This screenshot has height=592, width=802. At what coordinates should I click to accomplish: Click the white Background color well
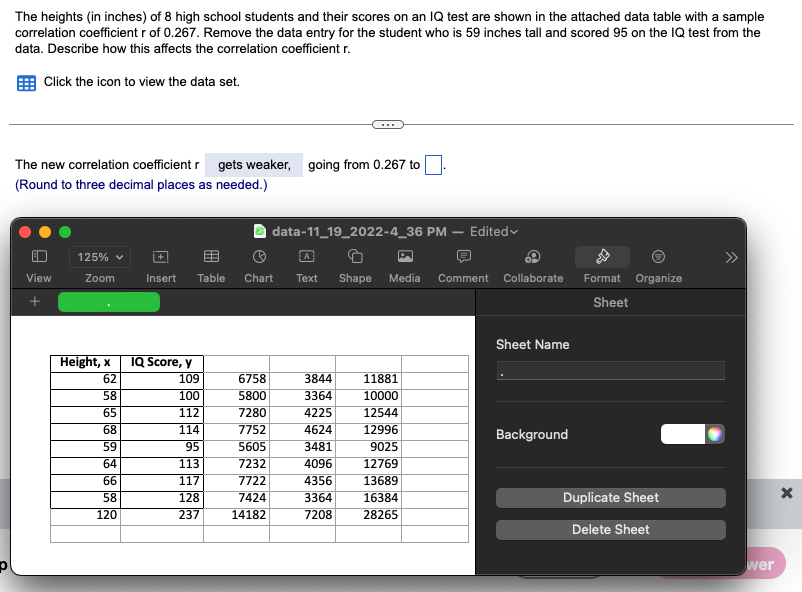[683, 434]
